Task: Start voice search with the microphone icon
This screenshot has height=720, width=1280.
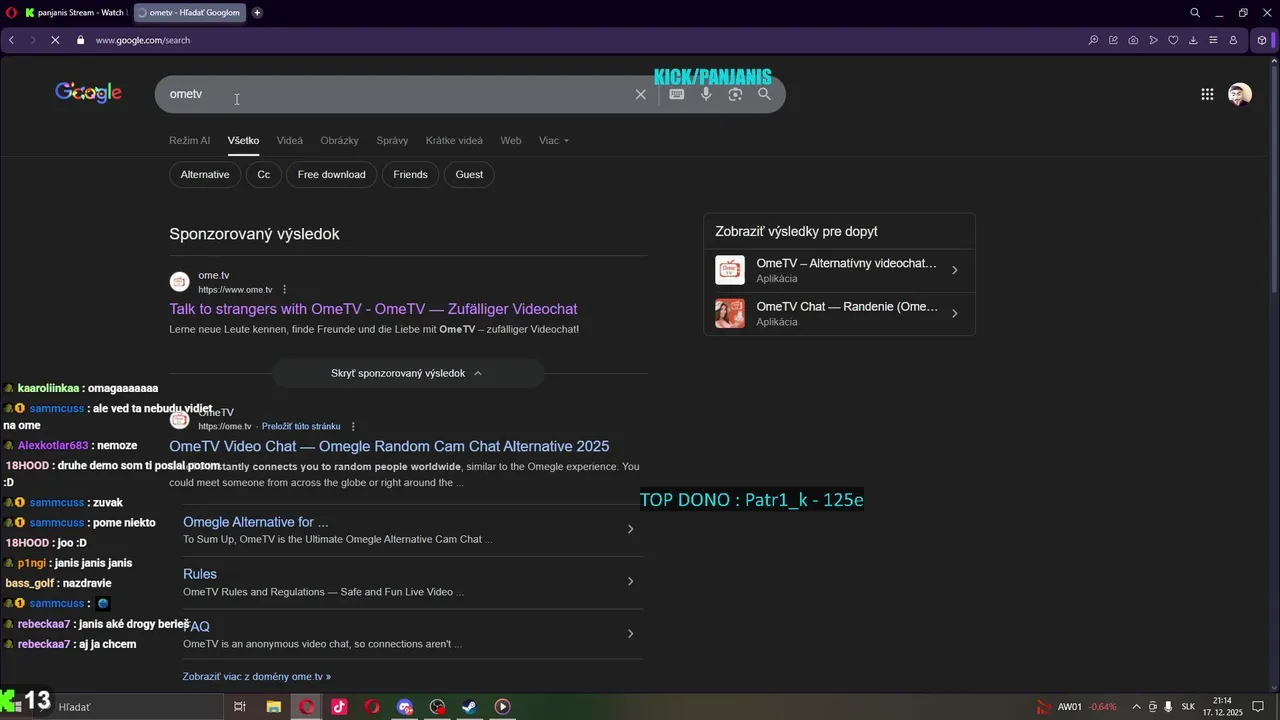Action: tap(706, 94)
